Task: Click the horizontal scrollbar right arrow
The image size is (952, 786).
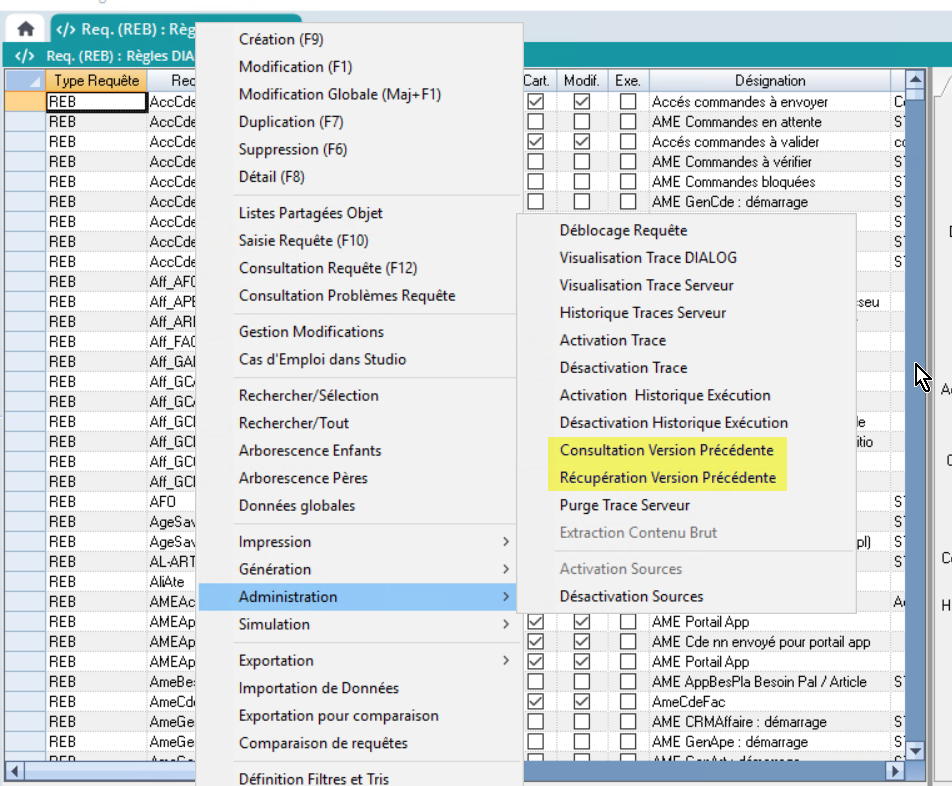Action: 896,772
